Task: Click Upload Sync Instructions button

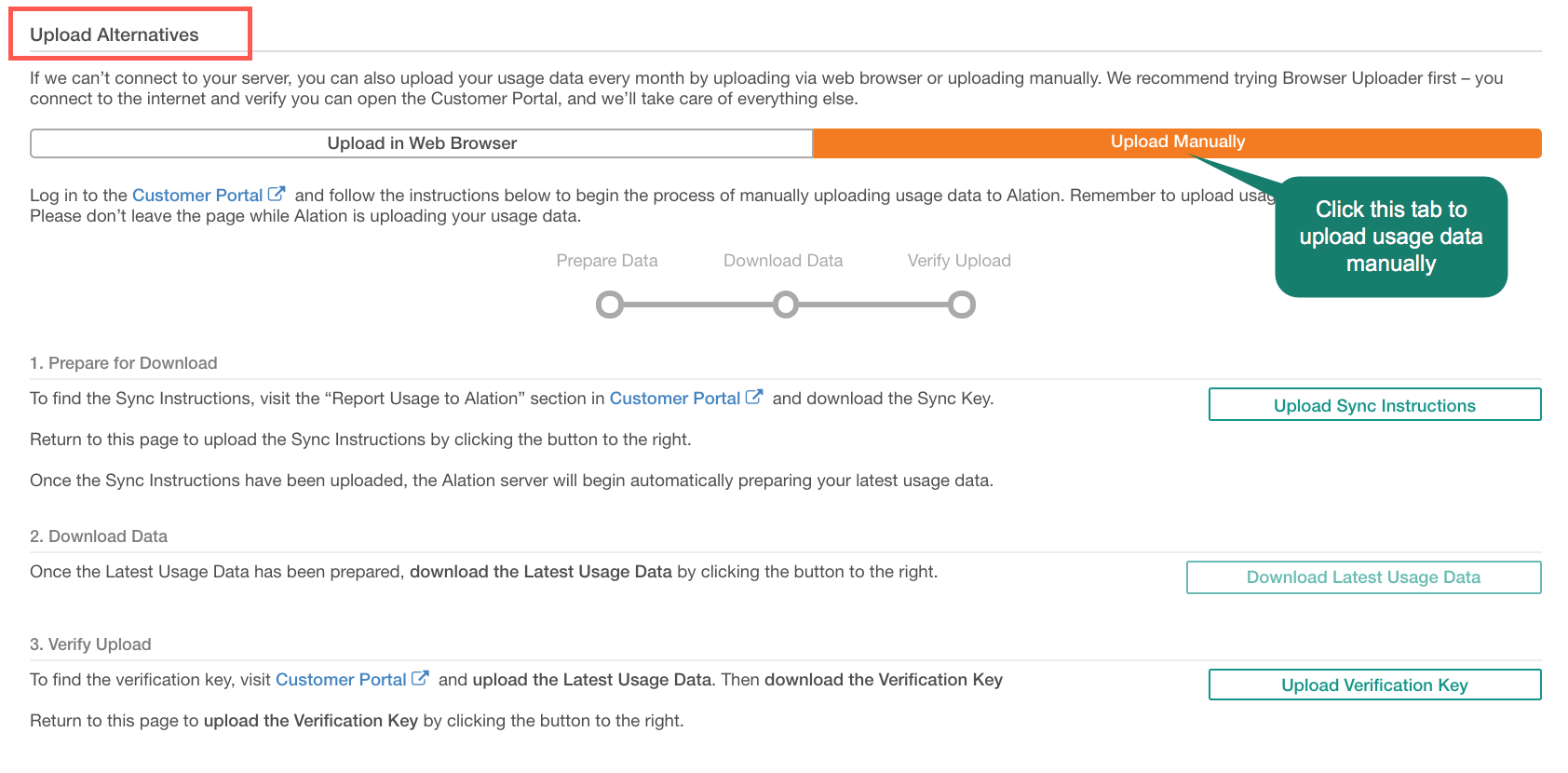Action: coord(1374,405)
